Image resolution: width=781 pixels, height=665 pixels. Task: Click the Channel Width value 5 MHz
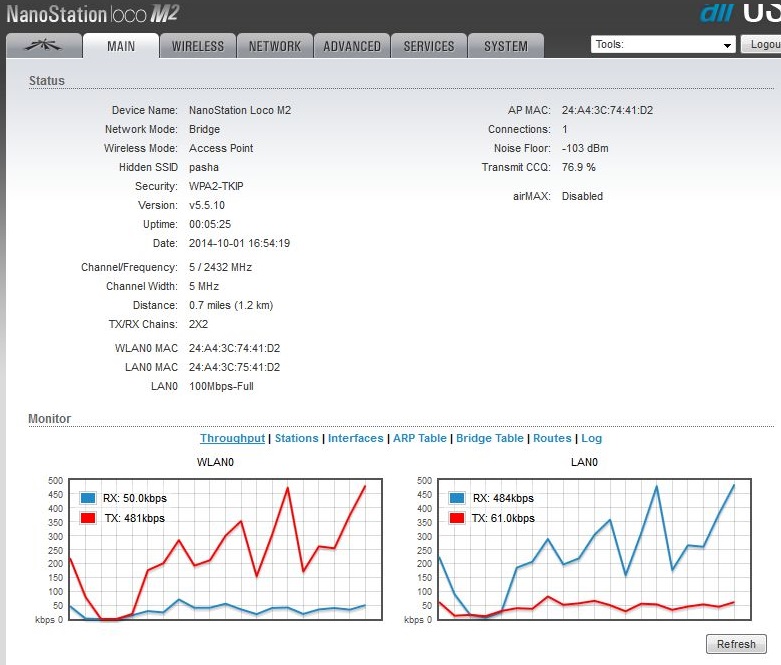coord(204,286)
